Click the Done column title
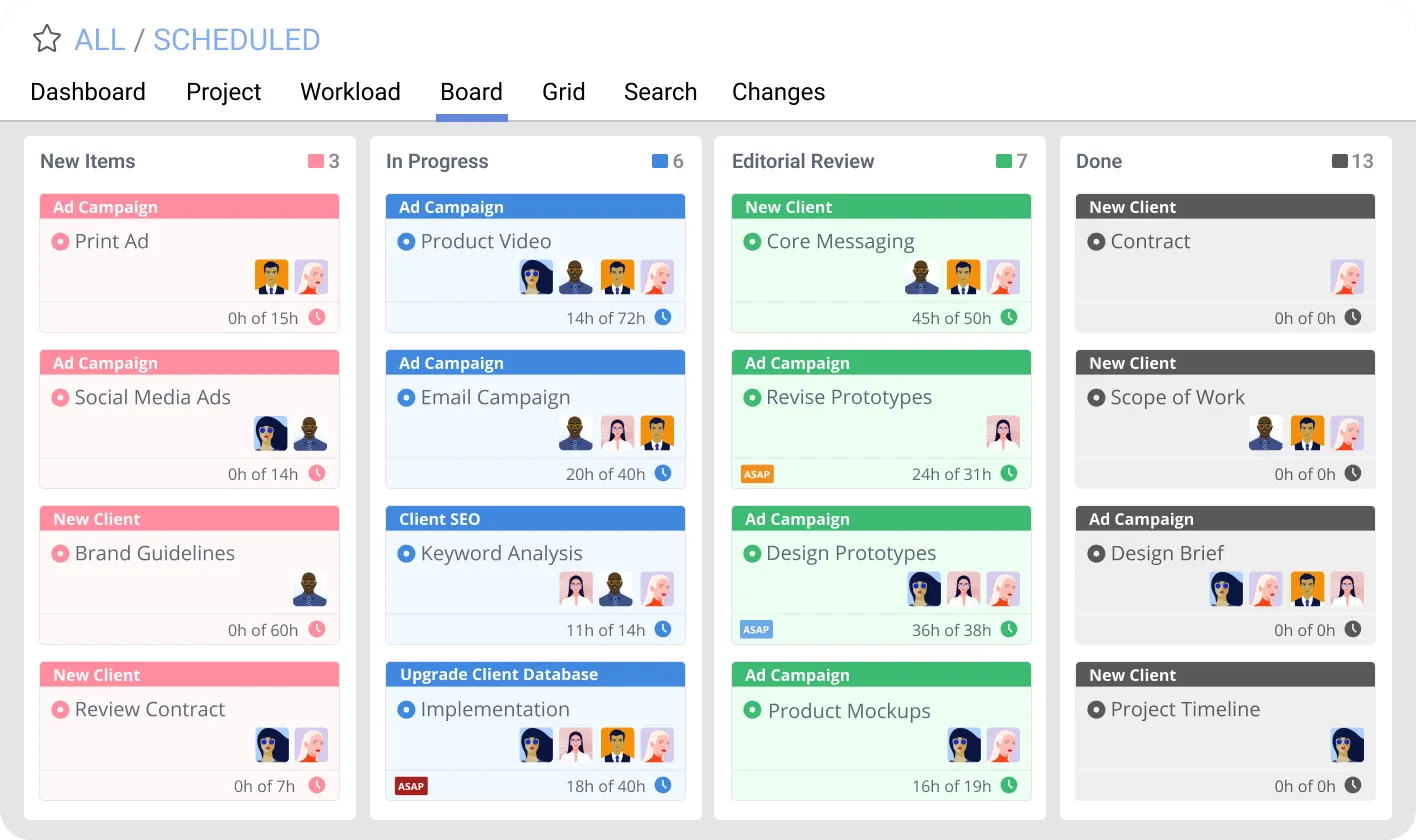The width and height of the screenshot is (1416, 840). click(x=1099, y=161)
